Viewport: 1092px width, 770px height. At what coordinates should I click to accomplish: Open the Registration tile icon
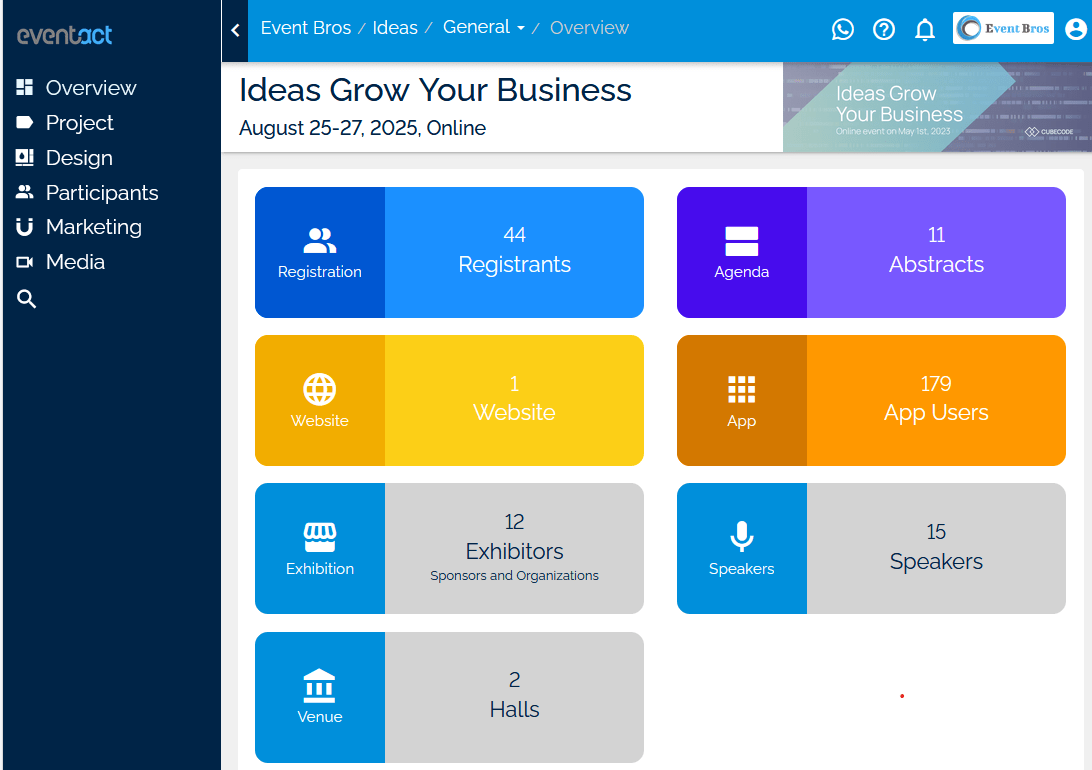320,252
